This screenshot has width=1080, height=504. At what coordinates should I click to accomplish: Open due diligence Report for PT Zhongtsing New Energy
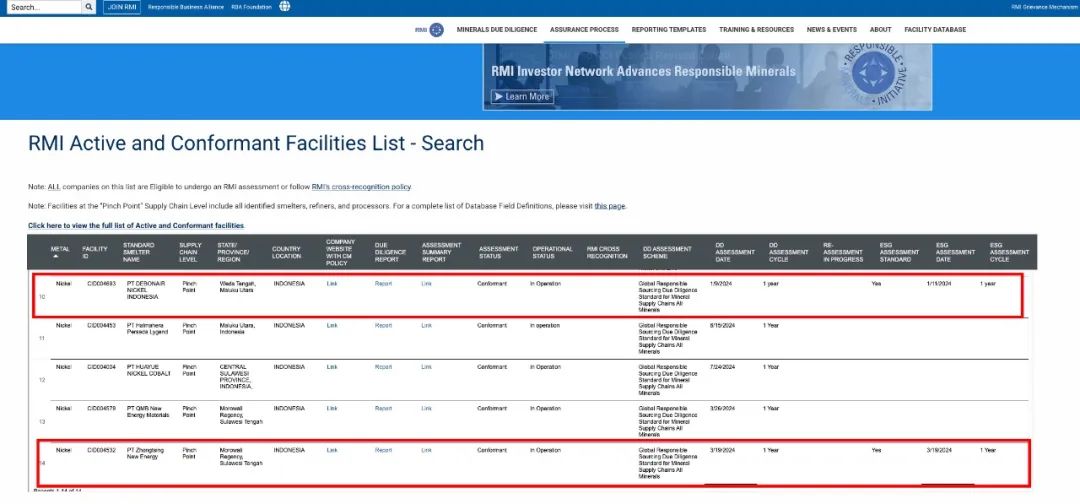pyautogui.click(x=383, y=450)
